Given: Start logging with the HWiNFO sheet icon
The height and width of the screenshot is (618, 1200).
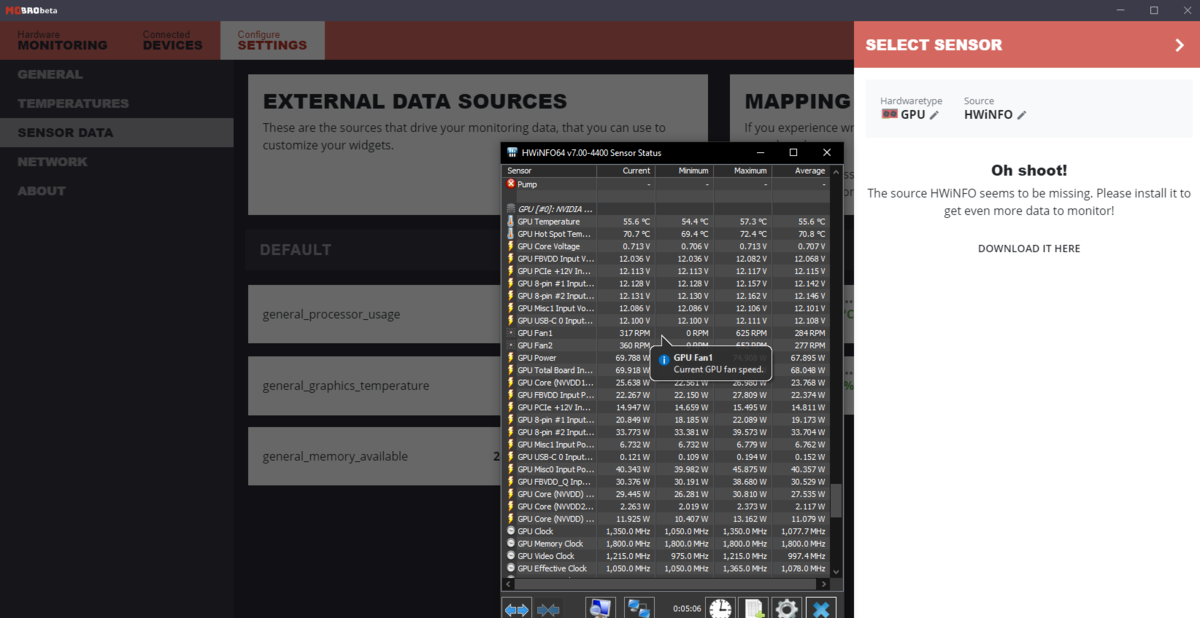Looking at the screenshot, I should pos(753,608).
